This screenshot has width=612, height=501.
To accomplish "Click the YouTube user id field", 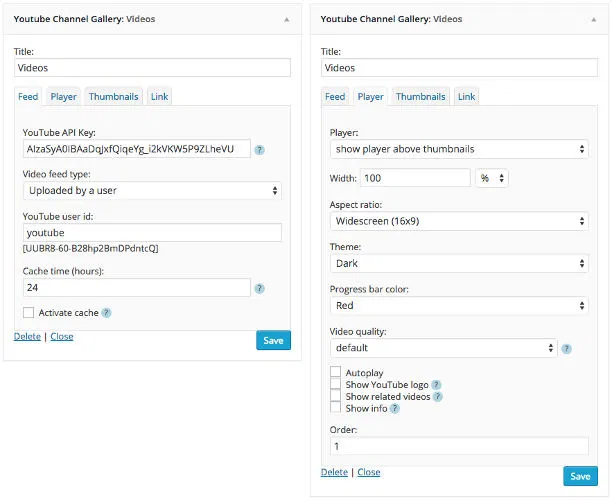I will pos(152,232).
